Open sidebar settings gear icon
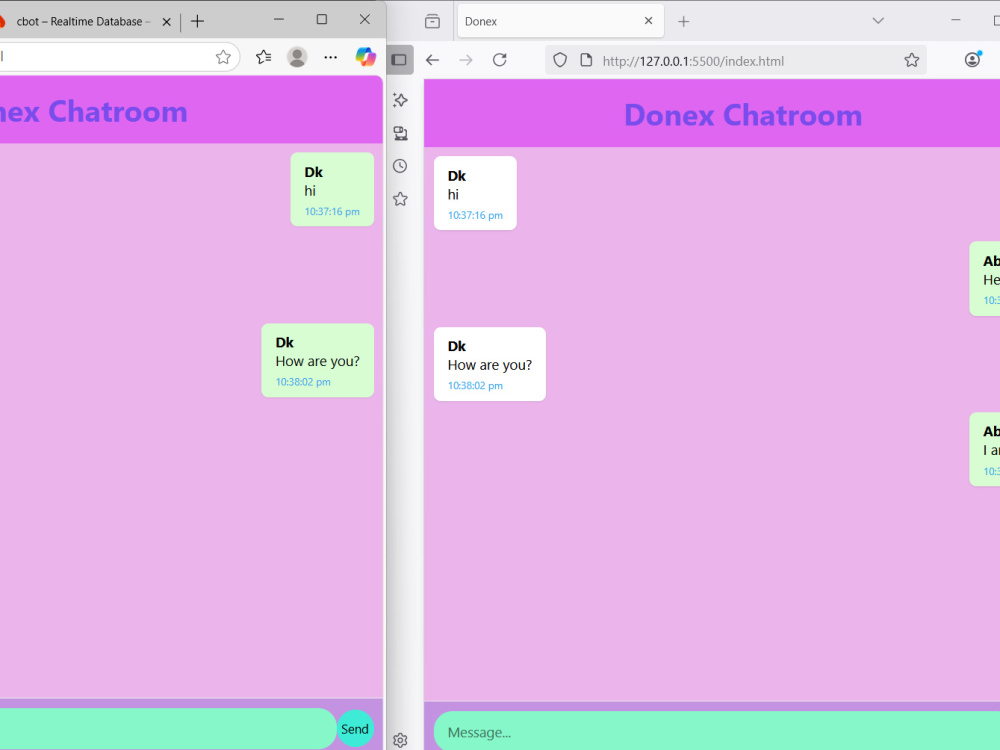The image size is (1000, 750). 401,740
